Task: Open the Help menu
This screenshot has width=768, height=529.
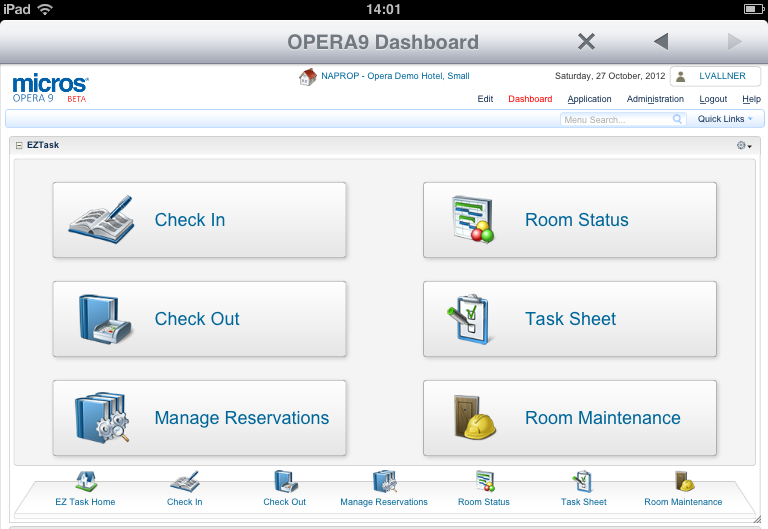Action: click(751, 99)
